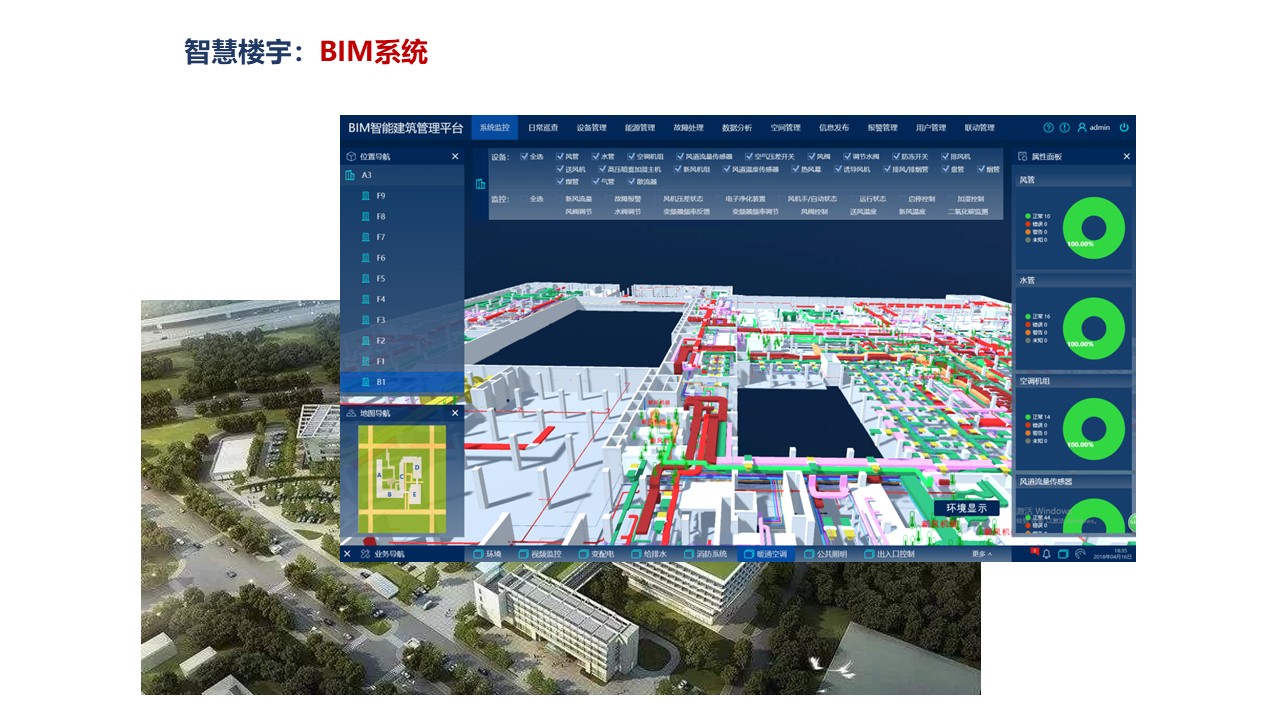
Task: Click the floor icon next to F9
Action: tap(366, 196)
